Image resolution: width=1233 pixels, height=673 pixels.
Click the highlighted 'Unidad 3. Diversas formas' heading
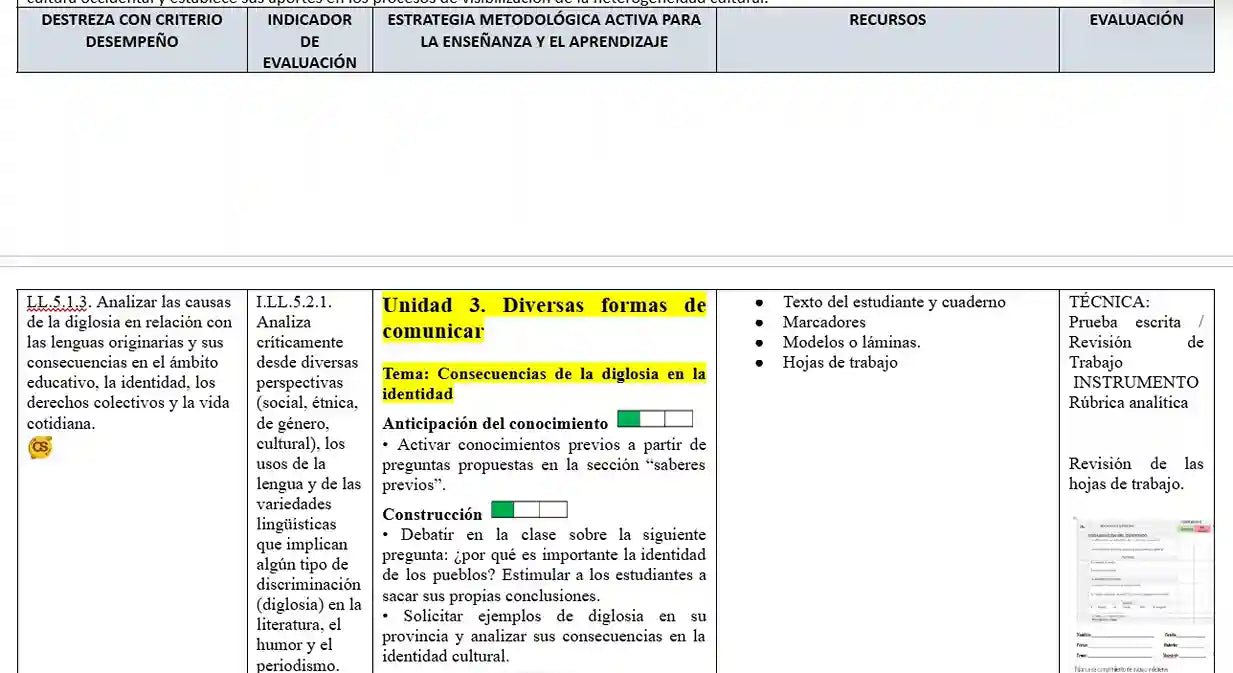pyautogui.click(x=544, y=317)
